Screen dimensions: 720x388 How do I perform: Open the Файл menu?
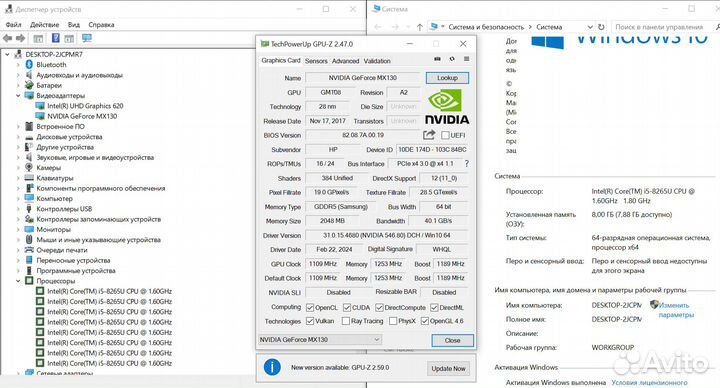(x=13, y=24)
